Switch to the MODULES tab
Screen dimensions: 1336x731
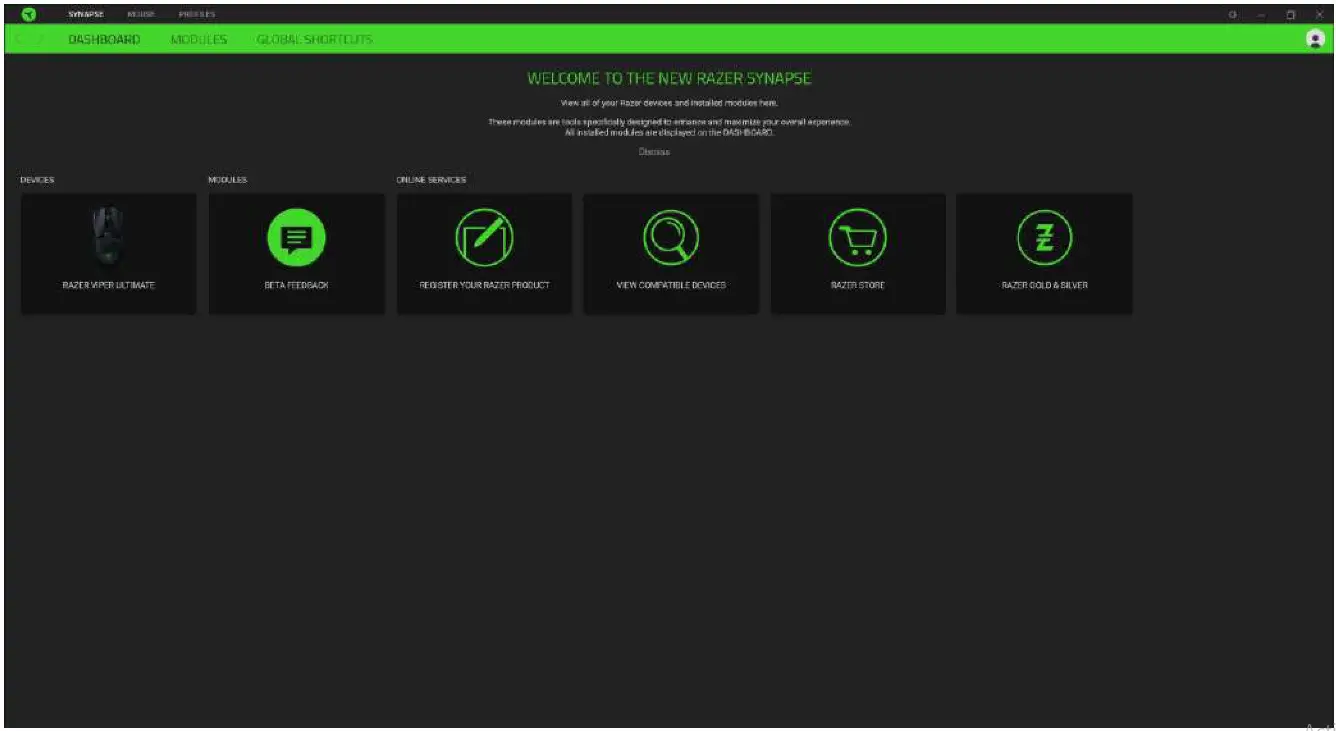point(198,39)
